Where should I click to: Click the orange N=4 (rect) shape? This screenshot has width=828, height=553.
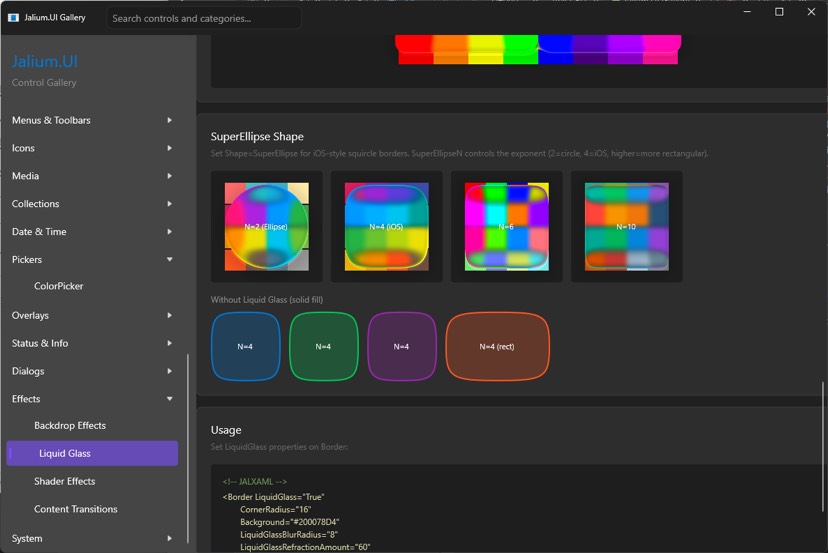(497, 346)
